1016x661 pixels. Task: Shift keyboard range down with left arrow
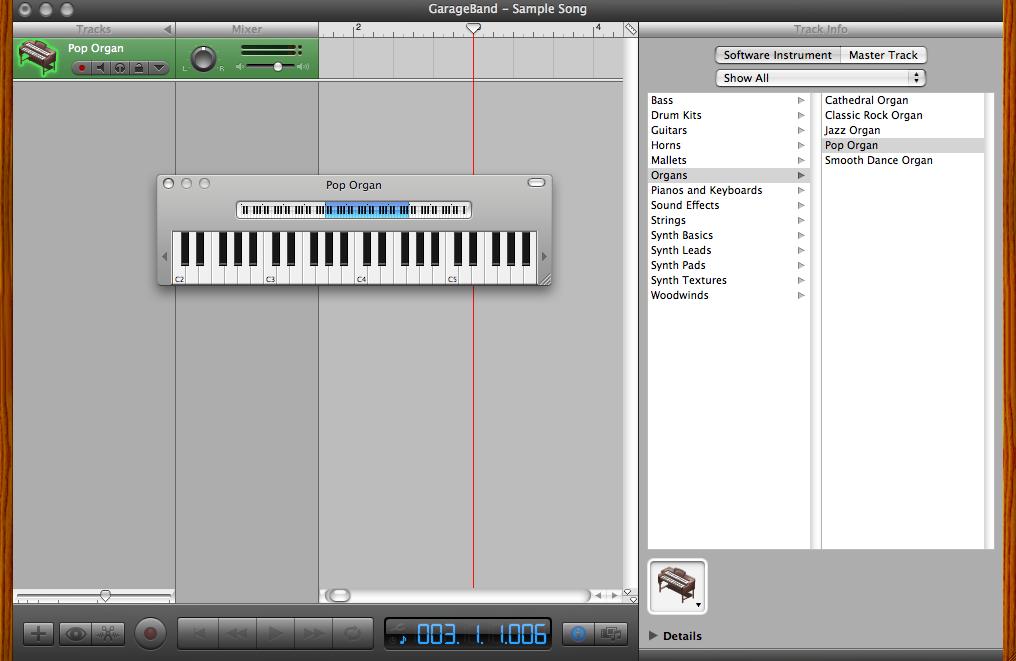click(x=165, y=257)
